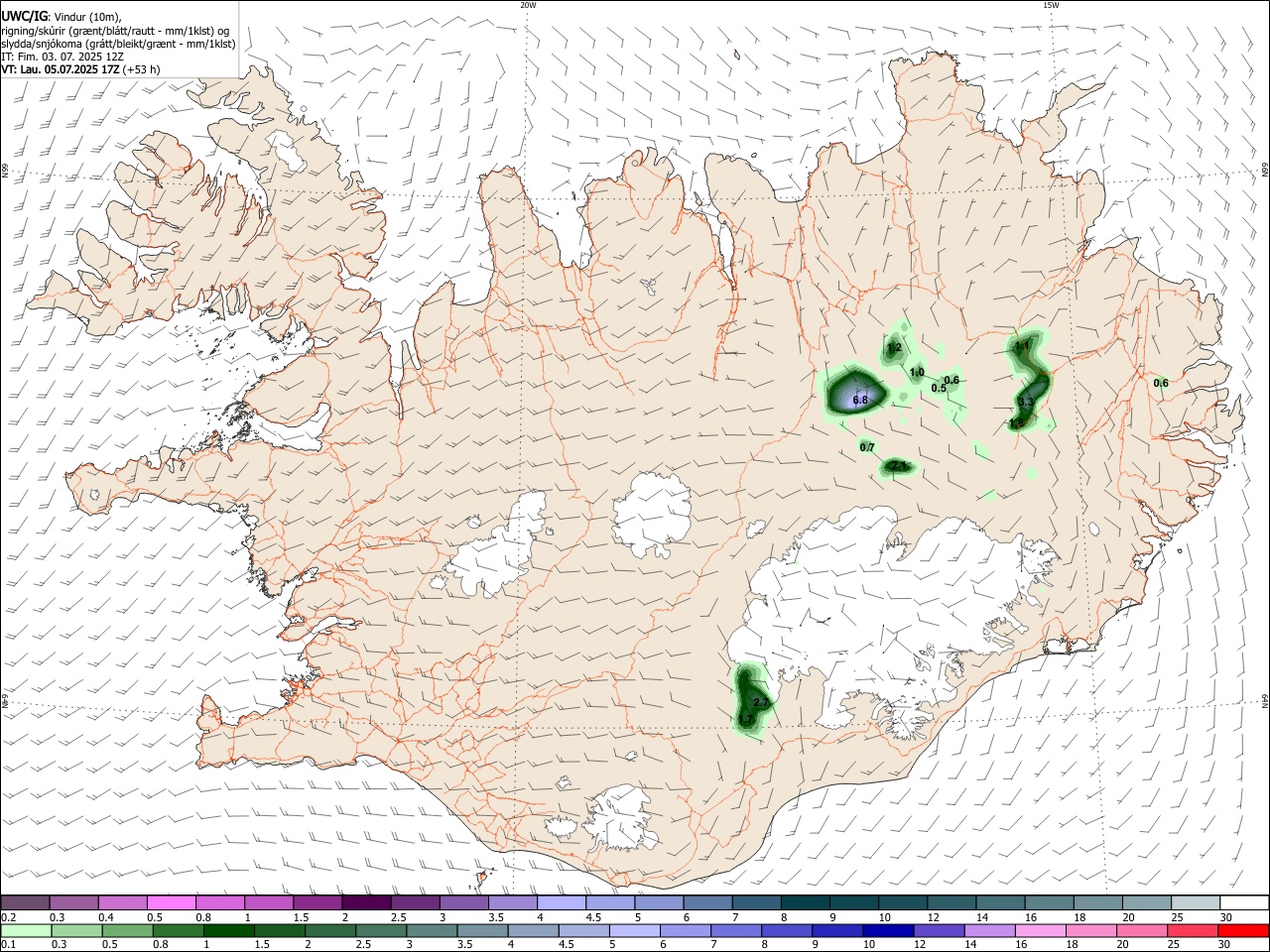Click the dark blue-centred rain cell at 6.8
1270x952 pixels.
pos(853,391)
